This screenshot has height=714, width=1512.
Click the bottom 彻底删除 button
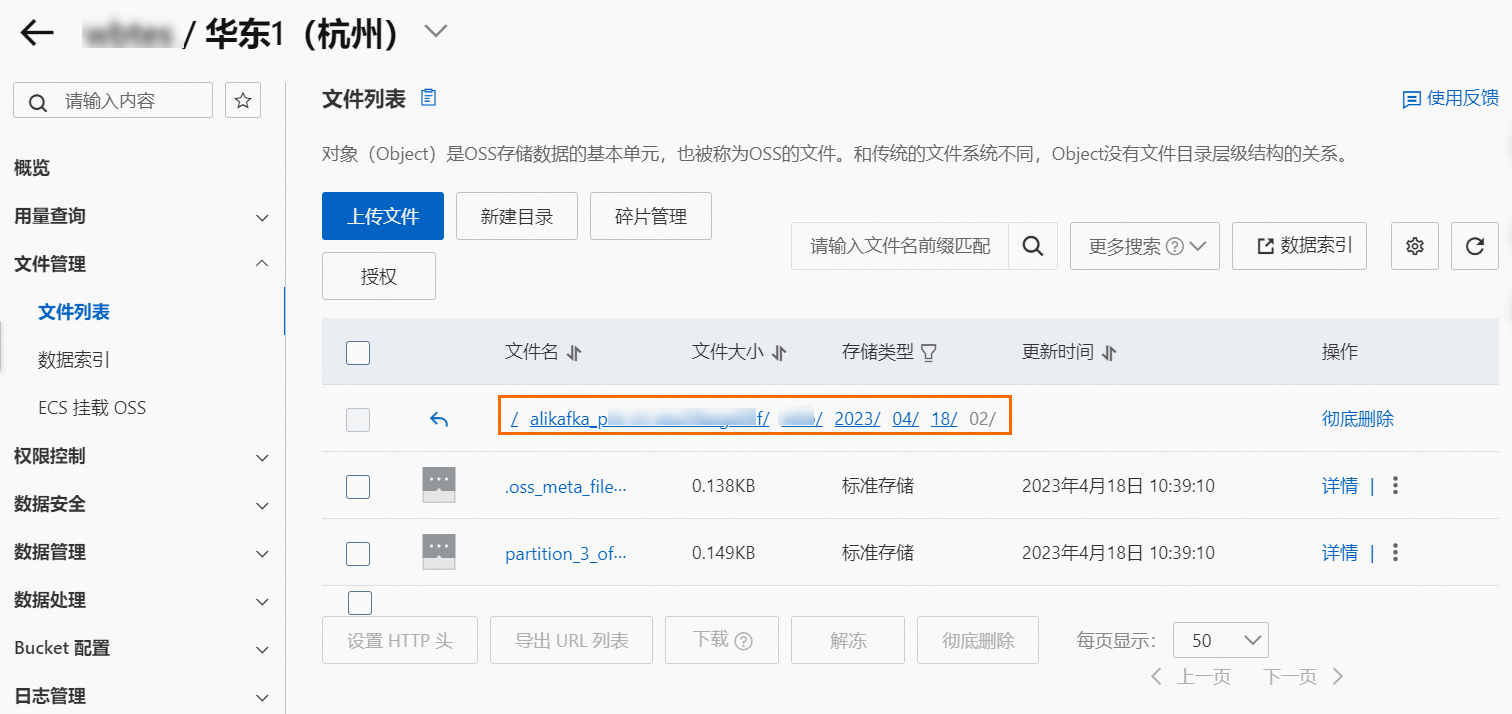[x=978, y=640]
